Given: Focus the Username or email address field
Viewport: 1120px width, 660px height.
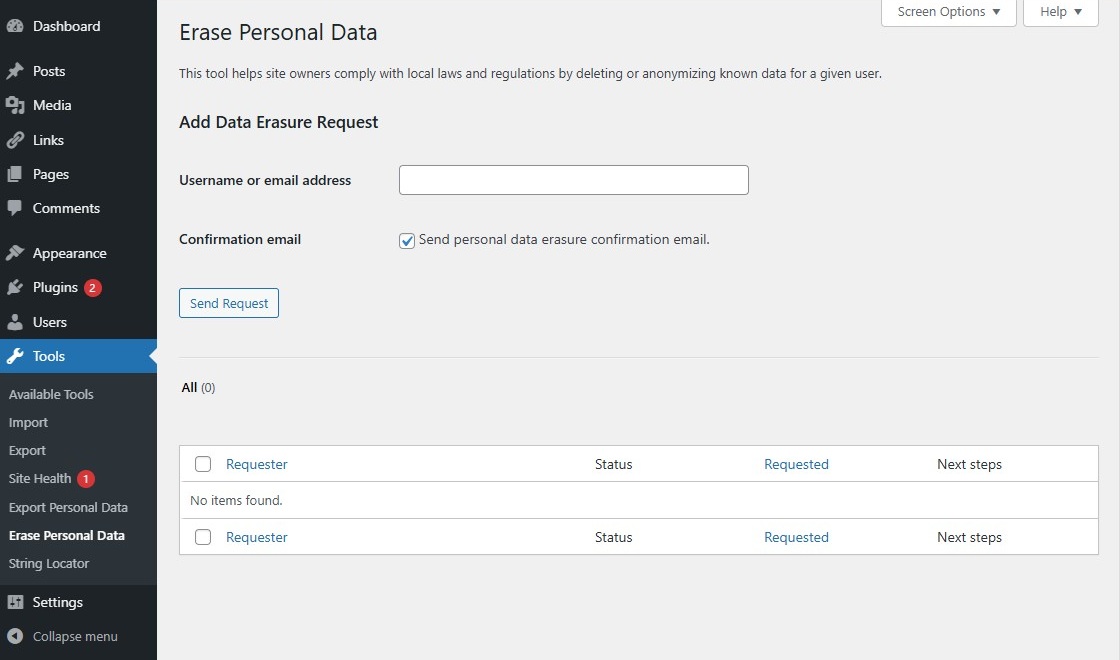Looking at the screenshot, I should coord(574,180).
